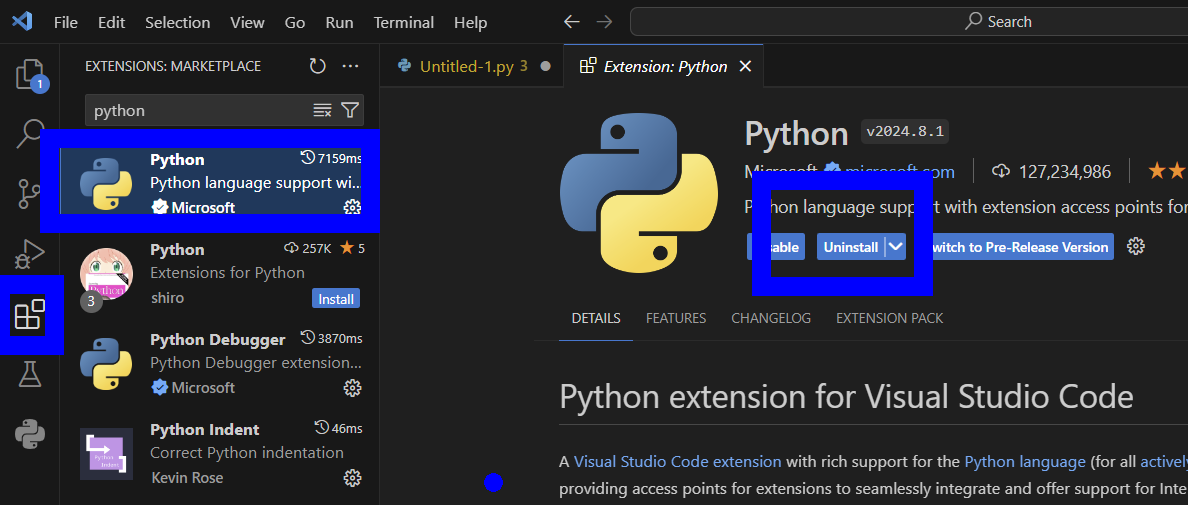This screenshot has height=505, width=1188.
Task: Open the EXTENSION PACK tab
Action: click(889, 319)
